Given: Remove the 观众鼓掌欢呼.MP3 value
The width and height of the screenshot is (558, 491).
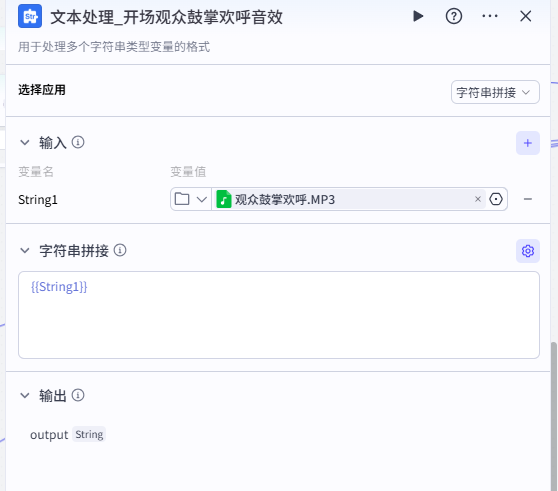Looking at the screenshot, I should (x=478, y=199).
